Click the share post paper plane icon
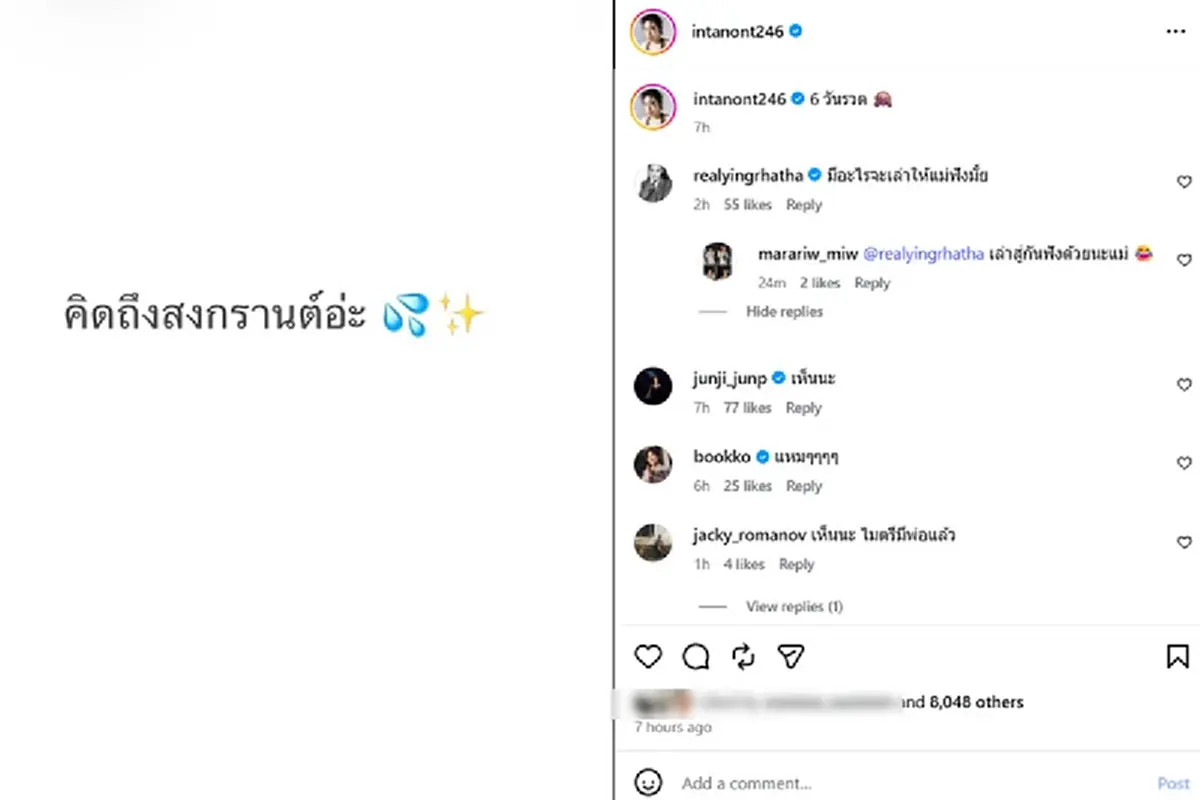The image size is (1200, 800). (790, 656)
